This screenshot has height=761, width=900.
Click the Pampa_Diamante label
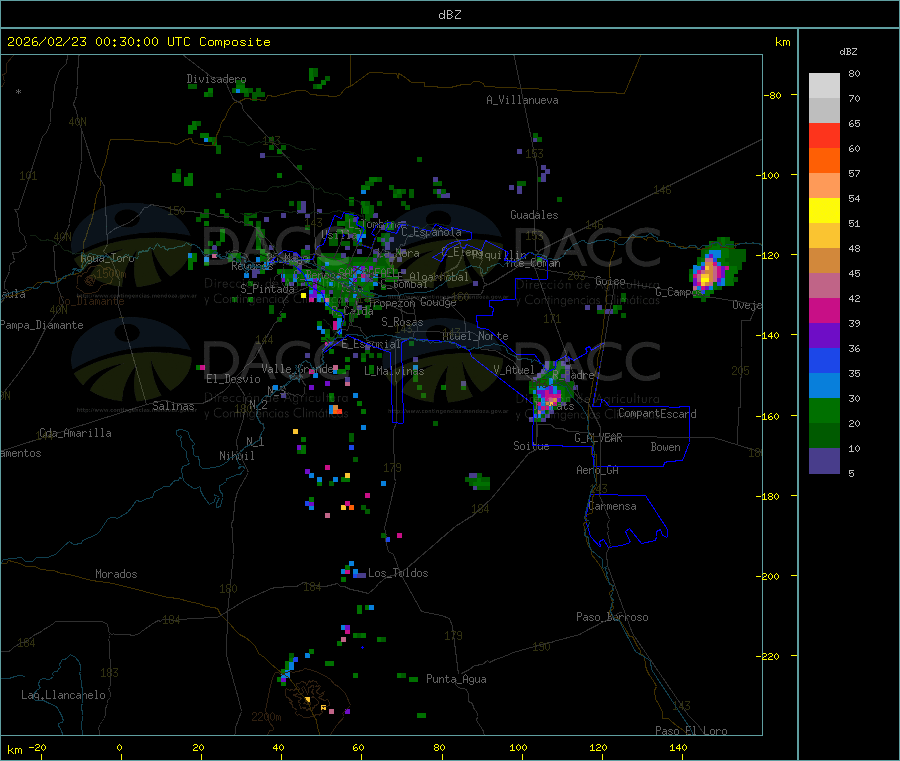41,325
